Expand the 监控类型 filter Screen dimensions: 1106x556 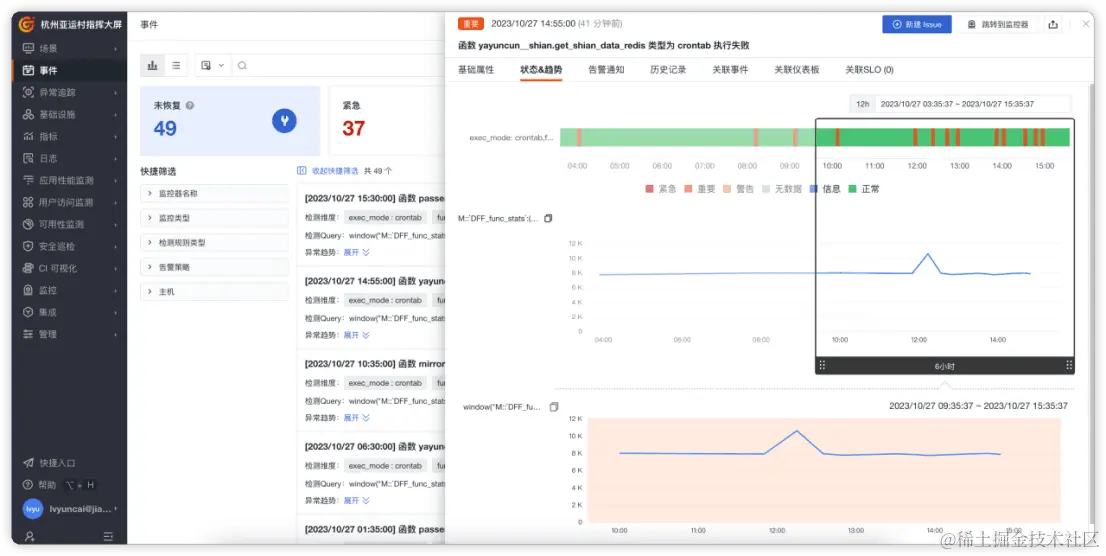[x=214, y=218]
